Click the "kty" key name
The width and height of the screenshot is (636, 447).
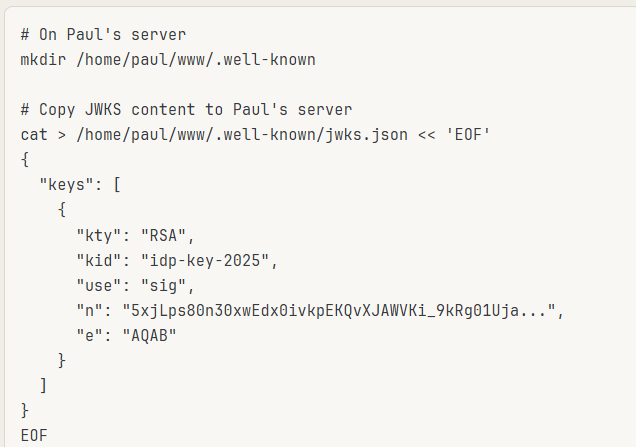click(x=99, y=234)
